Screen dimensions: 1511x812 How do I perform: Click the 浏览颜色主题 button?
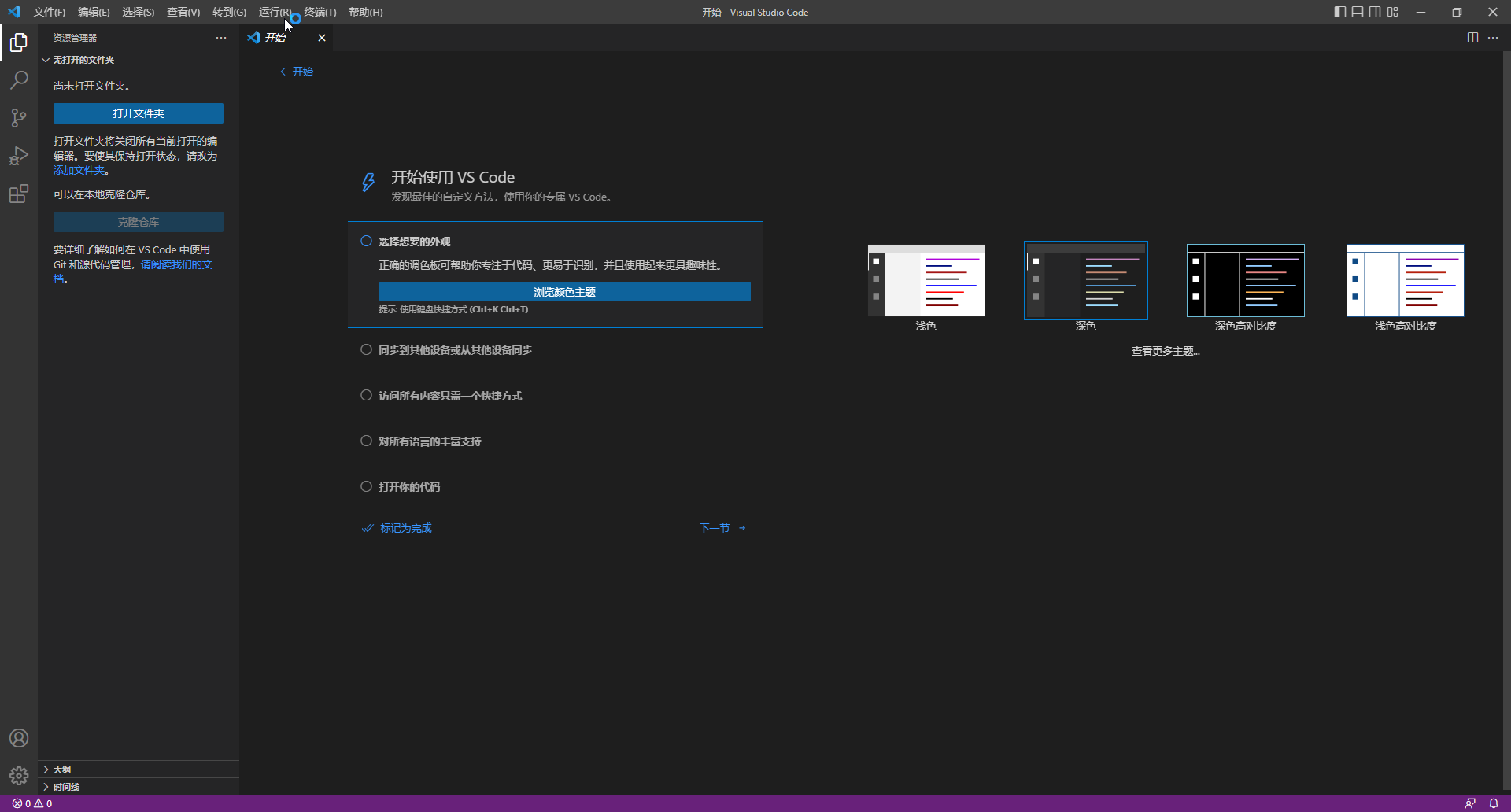[564, 292]
